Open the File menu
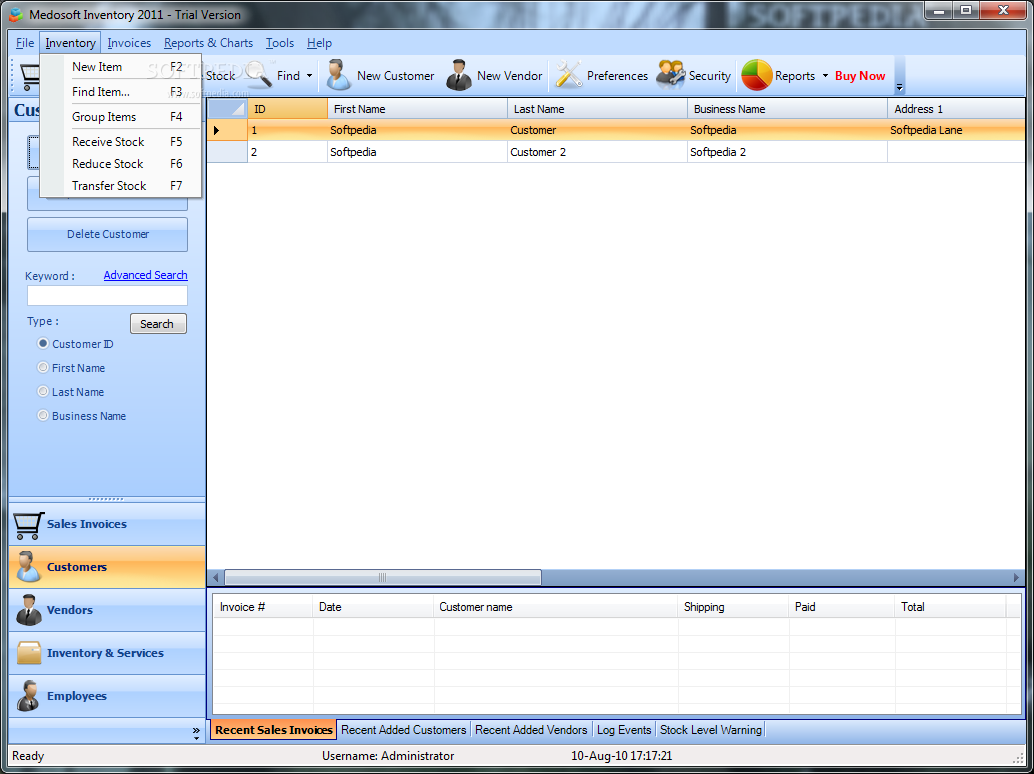Screen dimensions: 1034x774 pos(25,43)
